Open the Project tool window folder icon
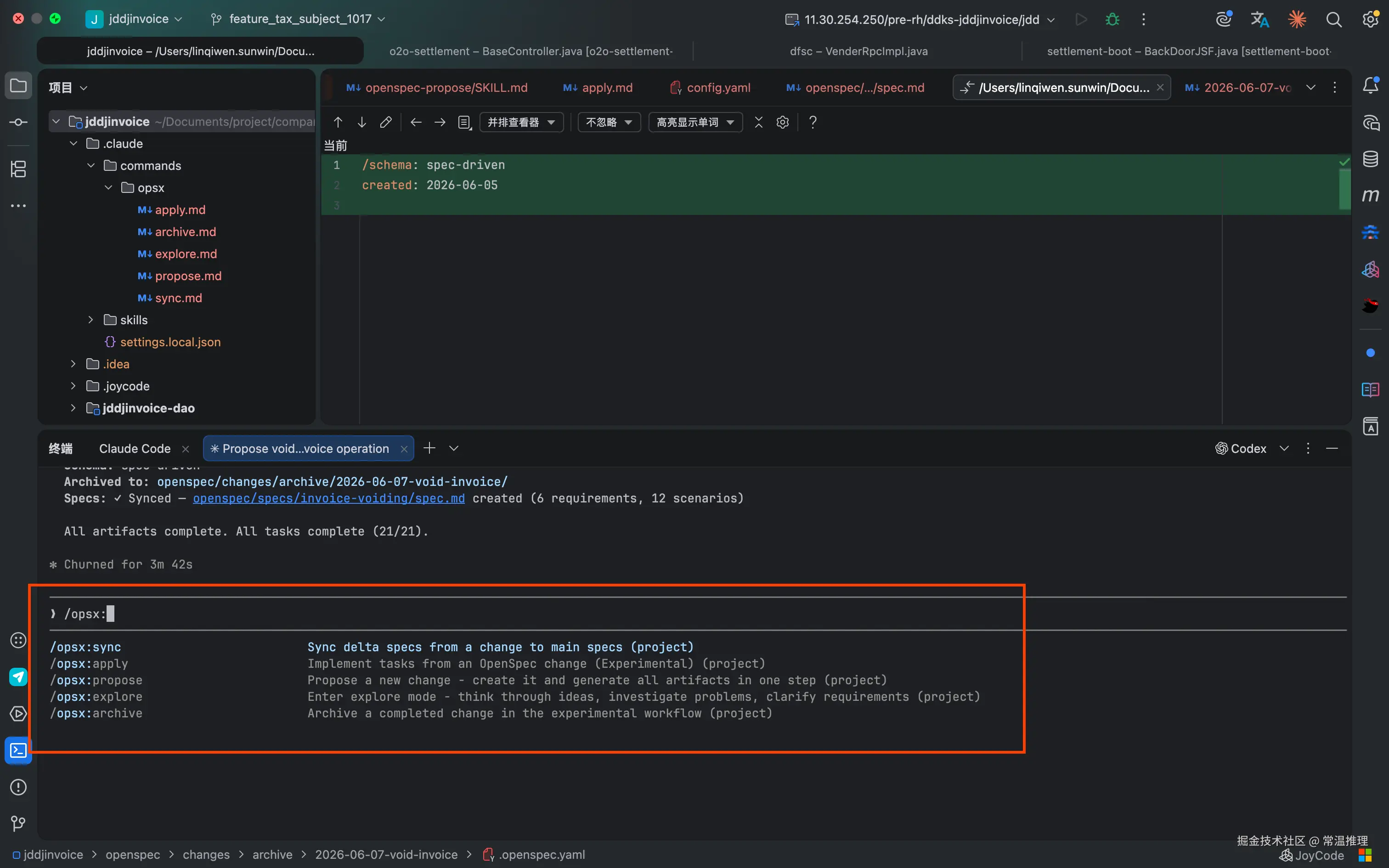1389x868 pixels. pyautogui.click(x=18, y=86)
